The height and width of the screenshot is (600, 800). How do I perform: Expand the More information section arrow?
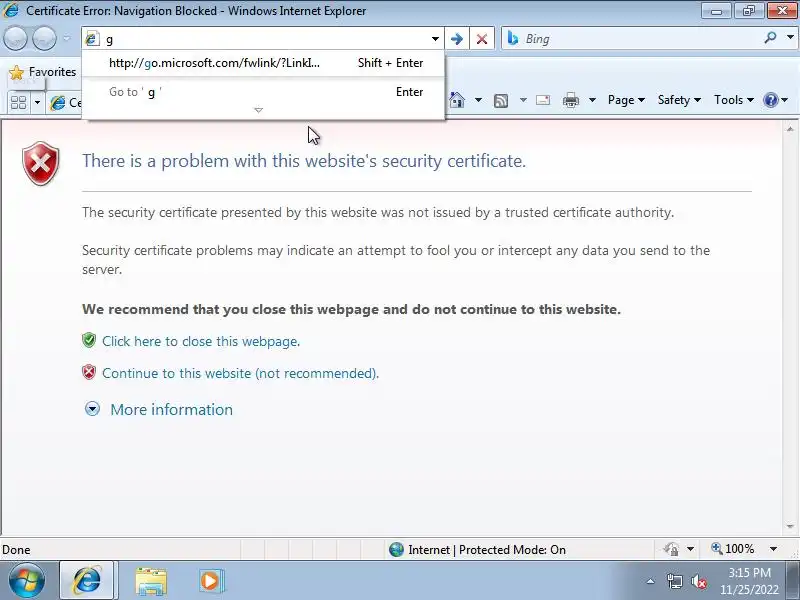tap(92, 409)
